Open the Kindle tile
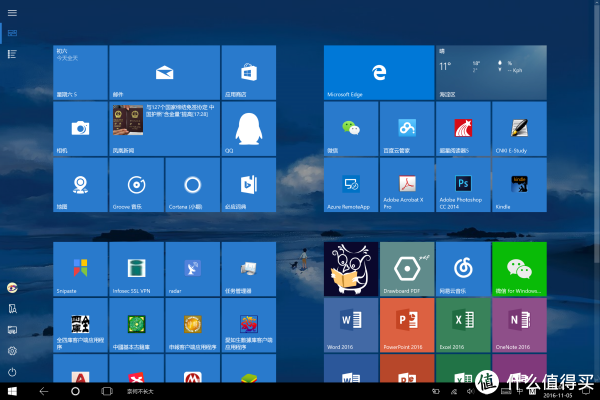The width and height of the screenshot is (600, 400). 519,185
